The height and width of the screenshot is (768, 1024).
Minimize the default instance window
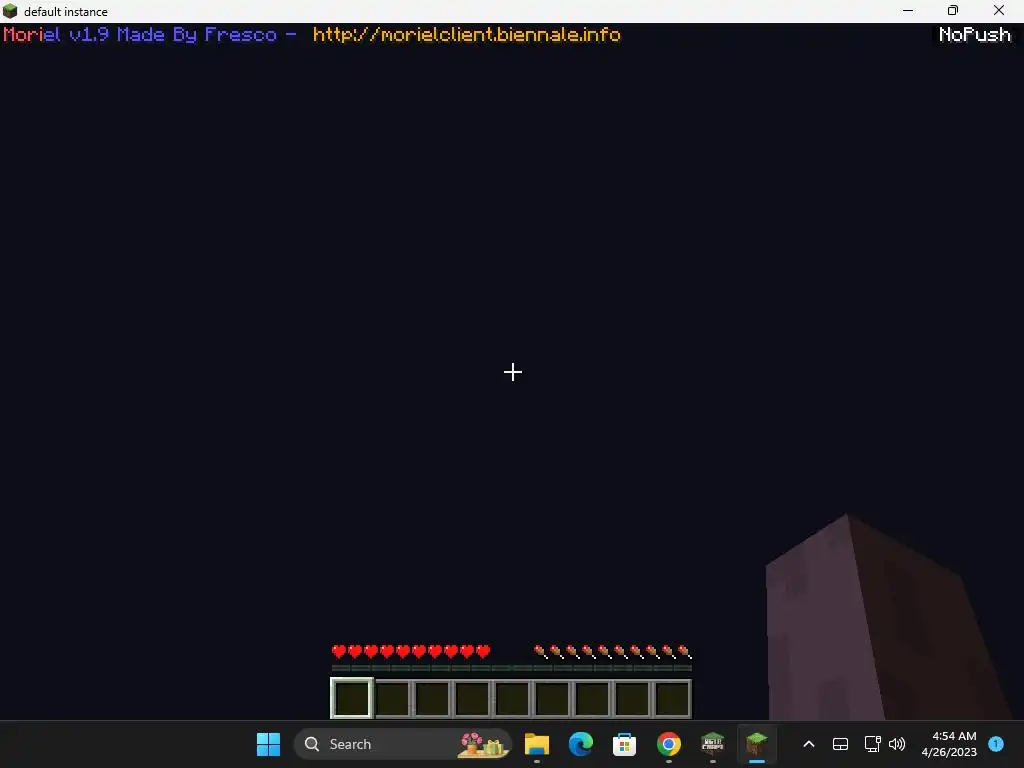(908, 10)
